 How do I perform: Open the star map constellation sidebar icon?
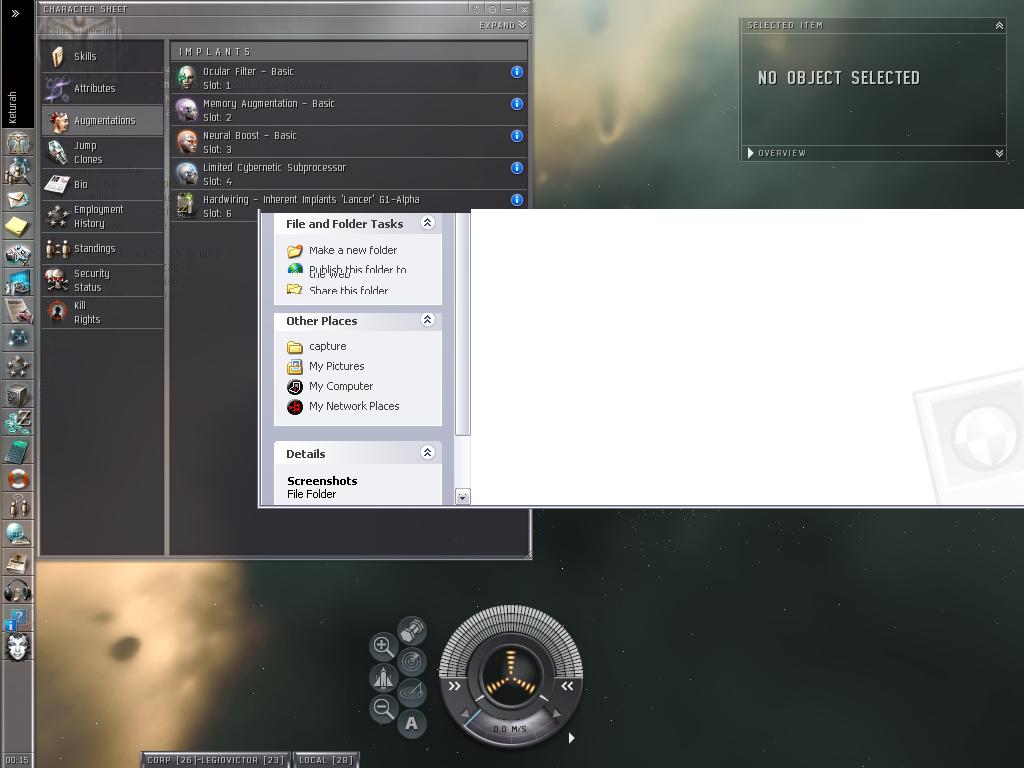(x=18, y=338)
